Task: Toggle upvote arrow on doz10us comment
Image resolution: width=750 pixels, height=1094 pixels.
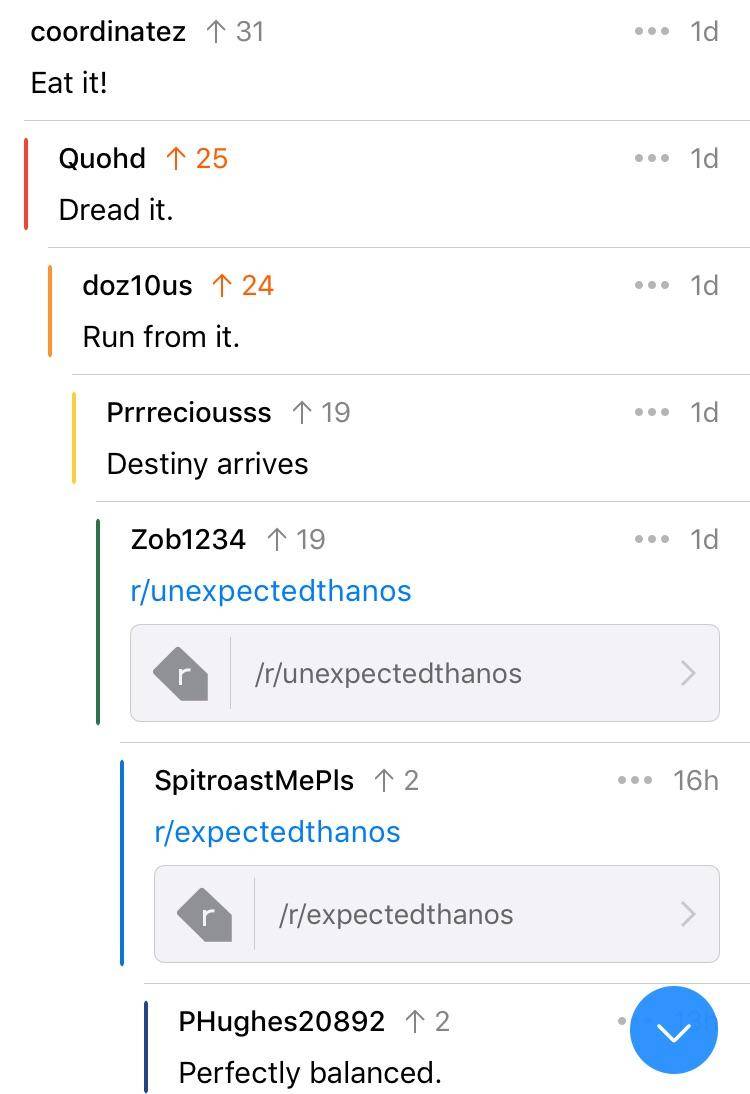Action: pyautogui.click(x=222, y=286)
